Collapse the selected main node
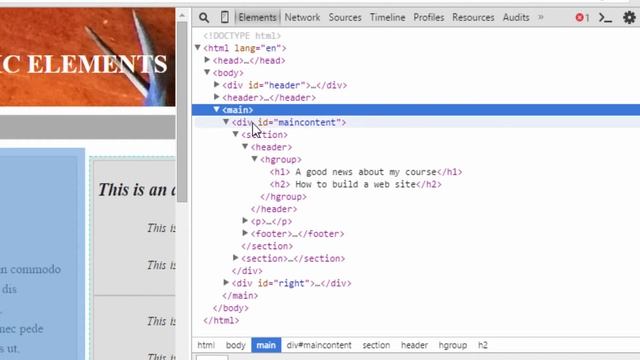Image resolution: width=640 pixels, height=360 pixels. point(217,109)
